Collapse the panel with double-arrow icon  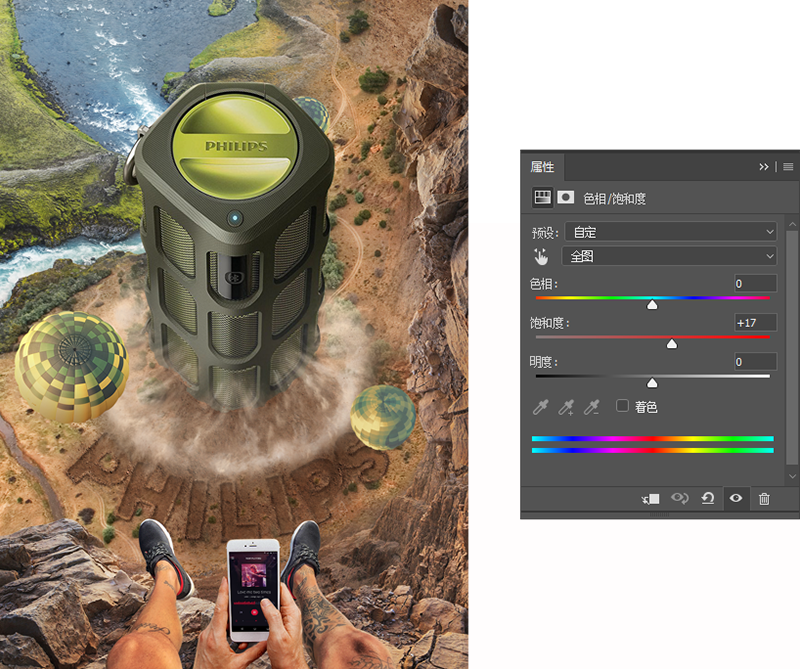click(764, 167)
